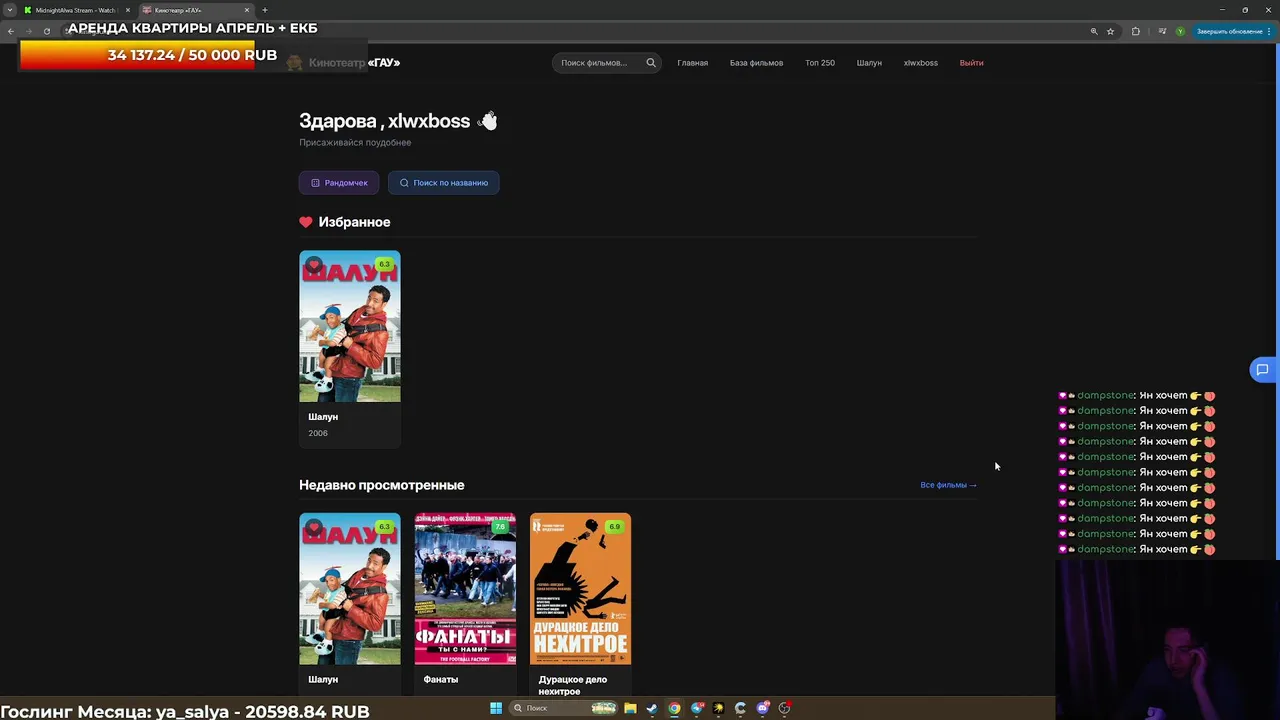Click the dice icon on Рандомчек button

point(315,183)
